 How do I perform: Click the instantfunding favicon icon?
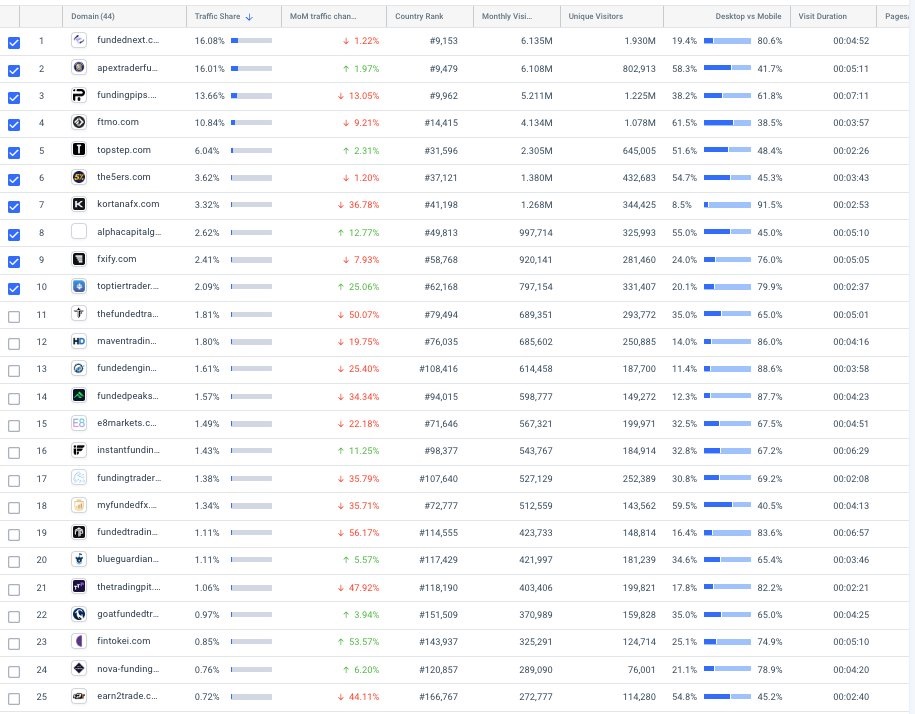tap(79, 450)
